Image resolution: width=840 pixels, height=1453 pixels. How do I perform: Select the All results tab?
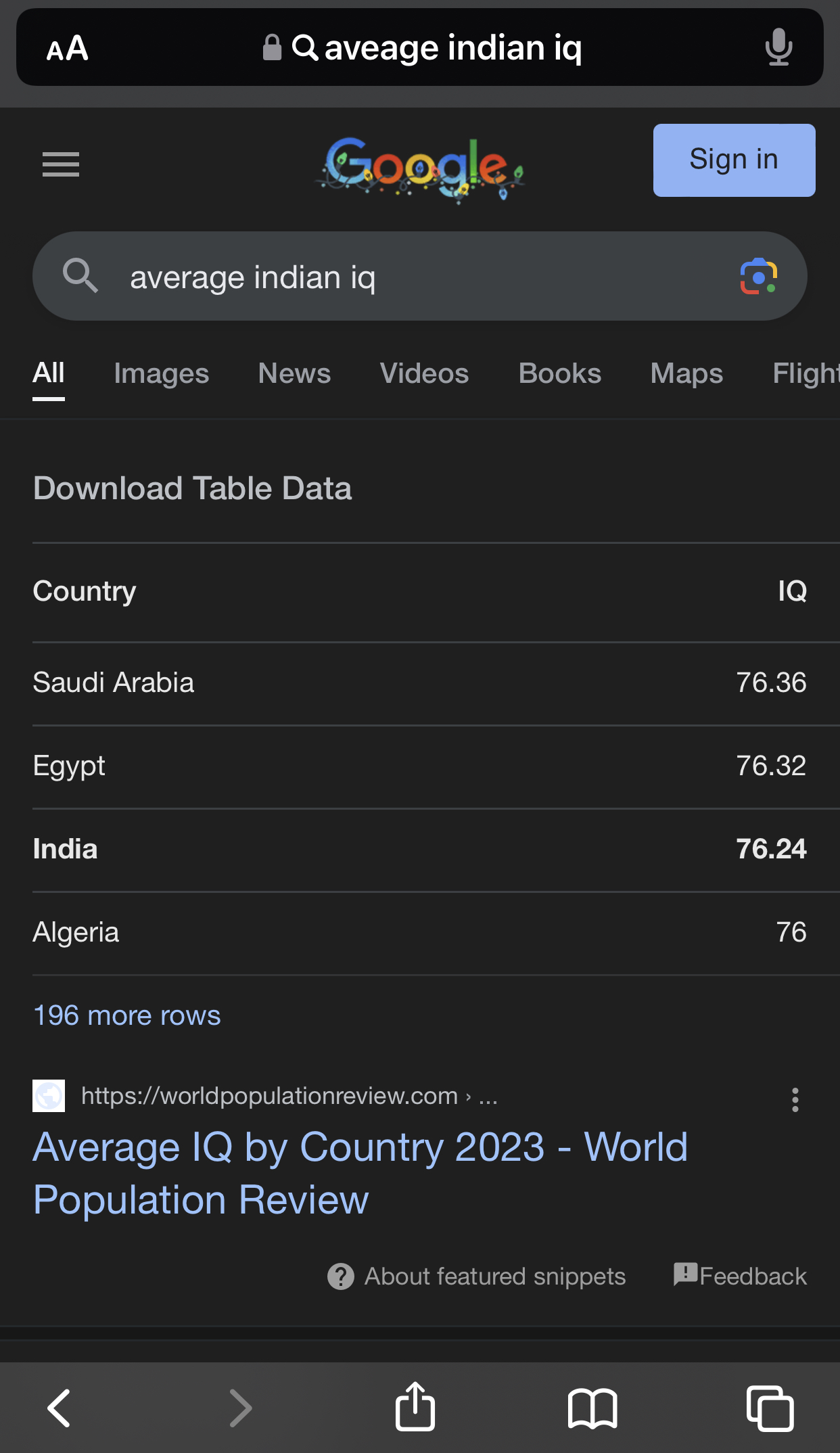click(x=49, y=373)
